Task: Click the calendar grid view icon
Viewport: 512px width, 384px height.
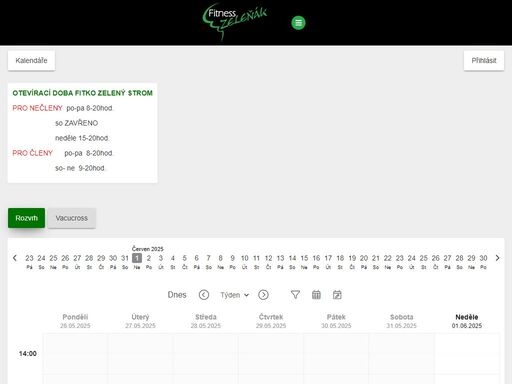Action: click(x=316, y=295)
